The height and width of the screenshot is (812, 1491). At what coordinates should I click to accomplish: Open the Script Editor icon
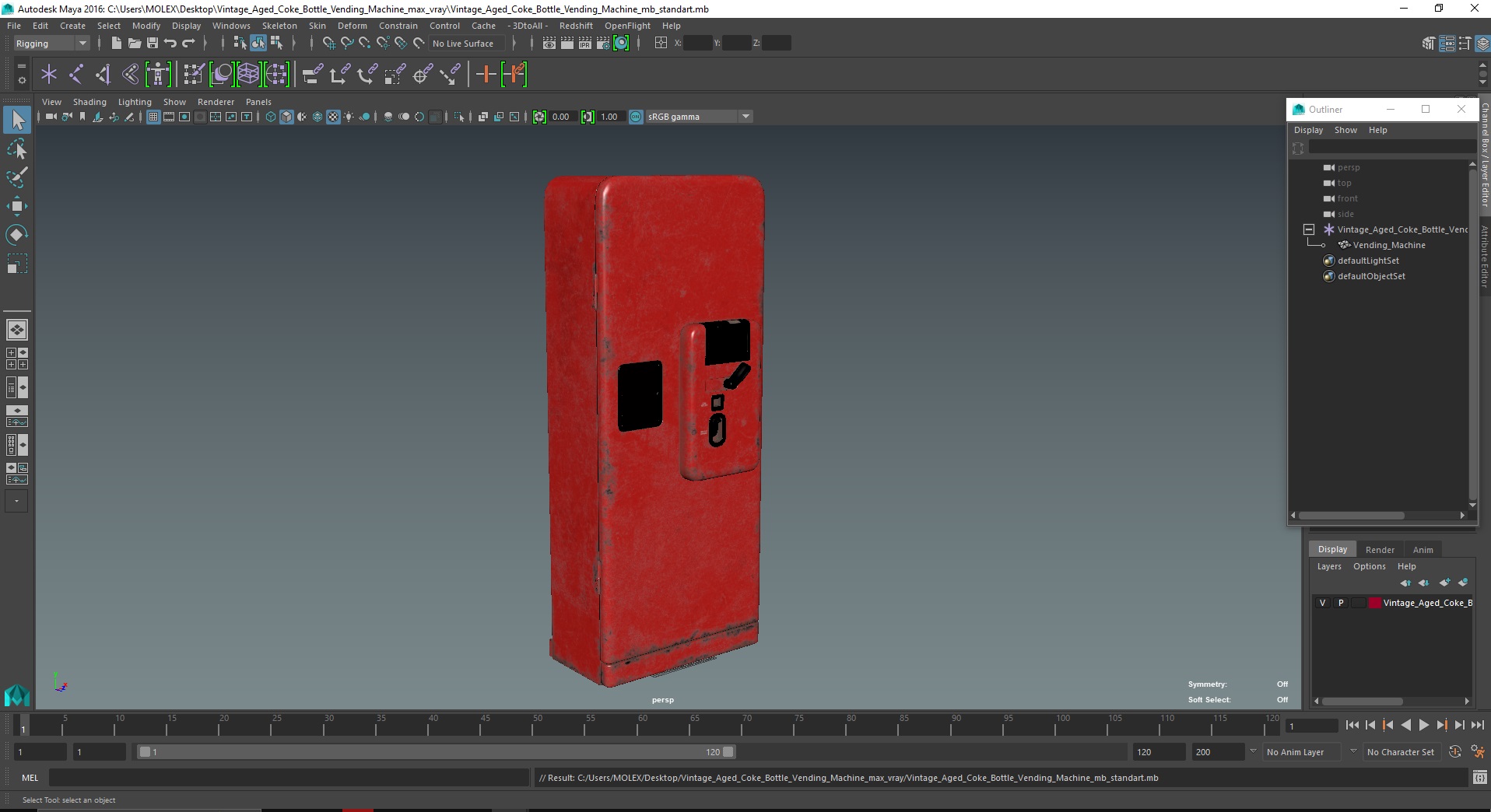[x=1480, y=777]
